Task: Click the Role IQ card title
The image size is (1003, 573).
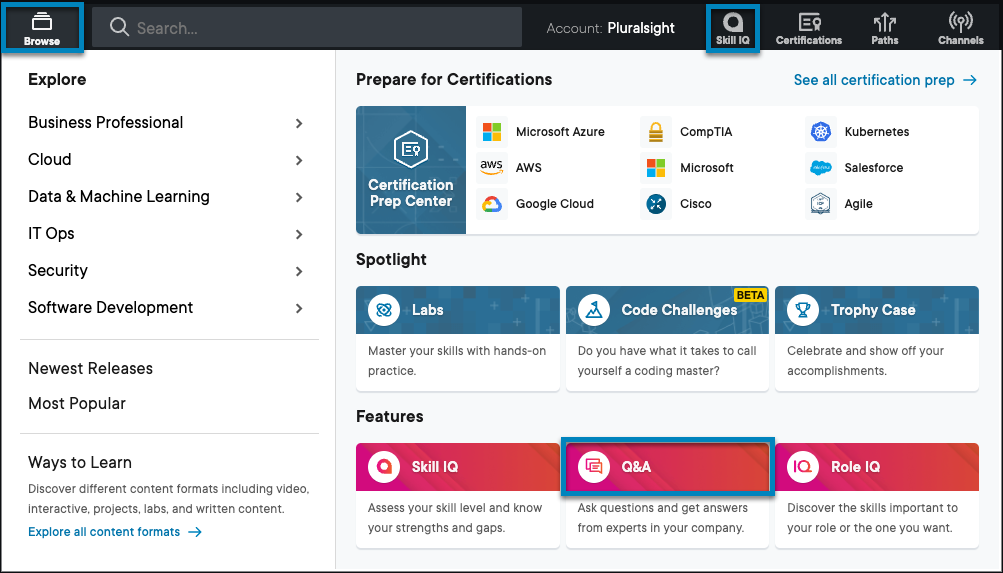Action: tap(855, 467)
